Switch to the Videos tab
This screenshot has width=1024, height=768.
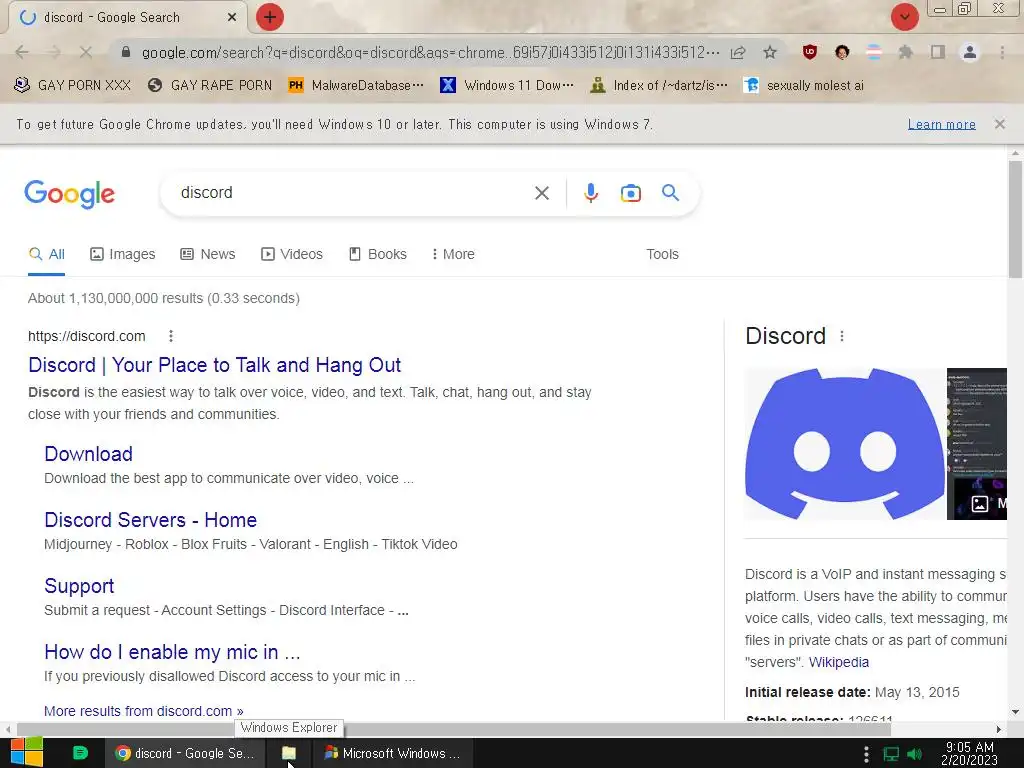pyautogui.click(x=292, y=254)
